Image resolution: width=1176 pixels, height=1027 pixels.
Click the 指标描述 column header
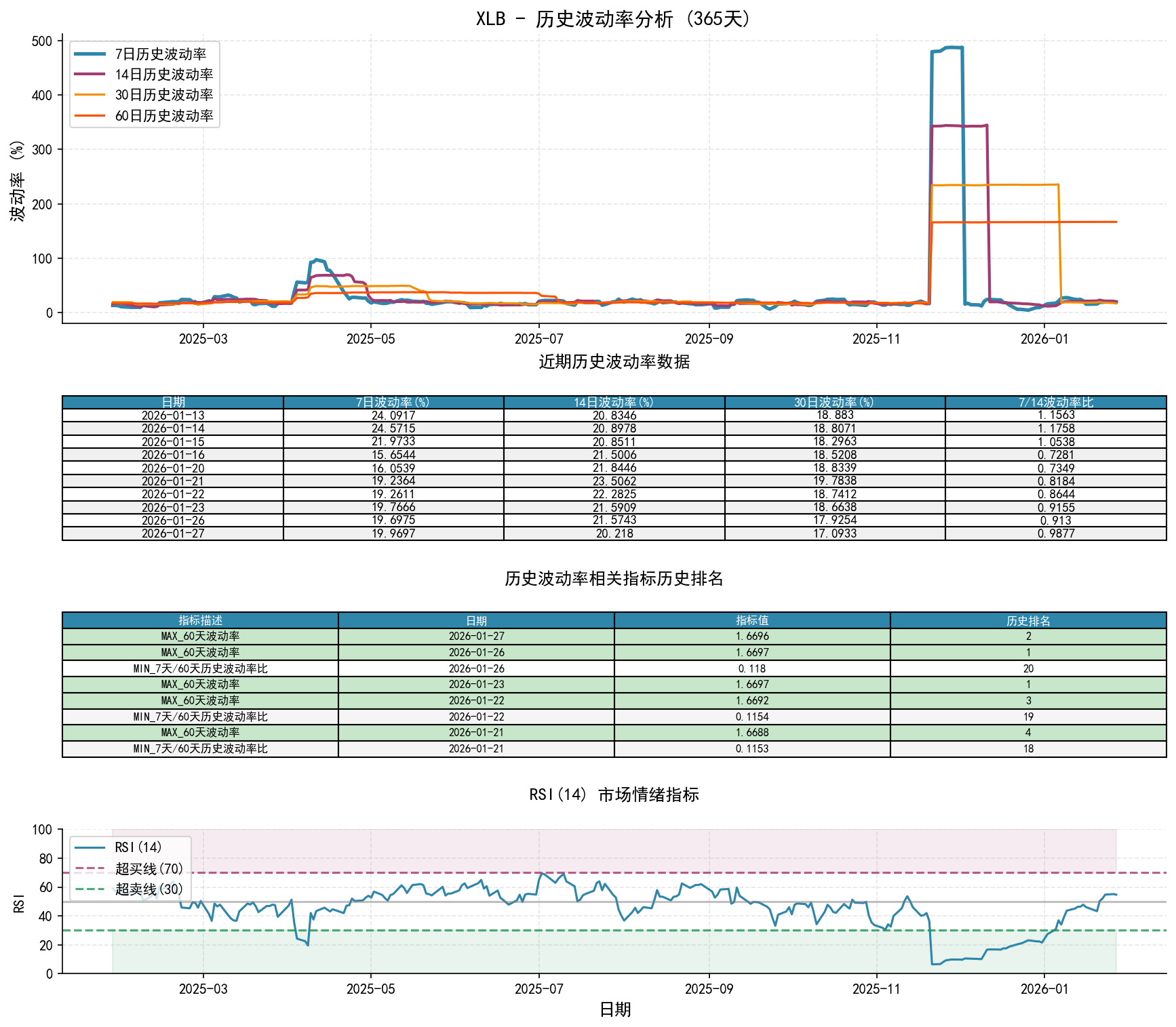click(200, 620)
